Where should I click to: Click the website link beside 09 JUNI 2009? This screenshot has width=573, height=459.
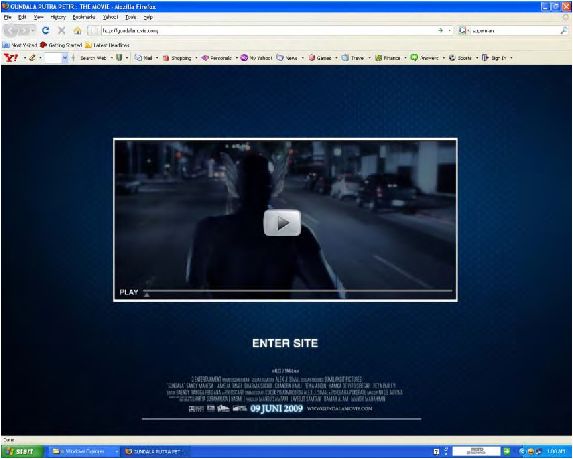pos(339,409)
